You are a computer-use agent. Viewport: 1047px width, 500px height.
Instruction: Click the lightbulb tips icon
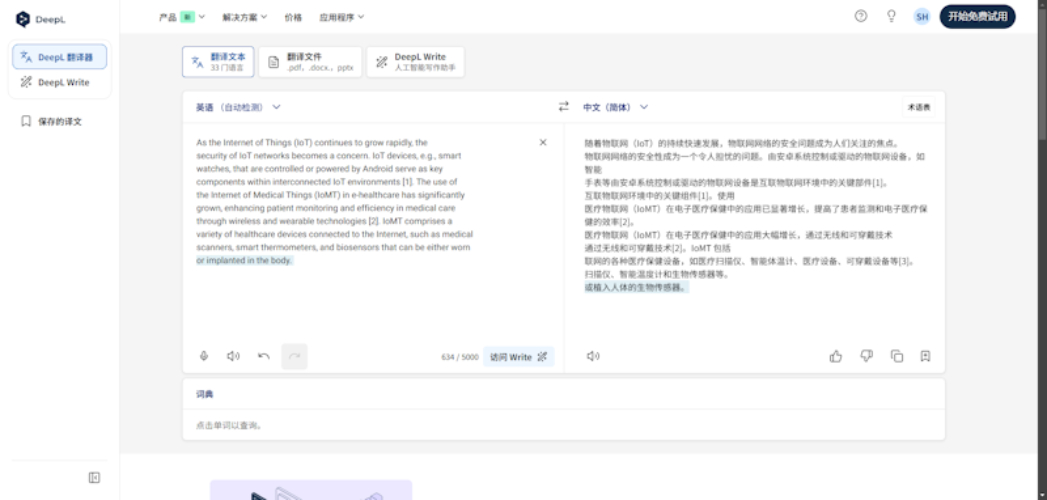pyautogui.click(x=891, y=17)
